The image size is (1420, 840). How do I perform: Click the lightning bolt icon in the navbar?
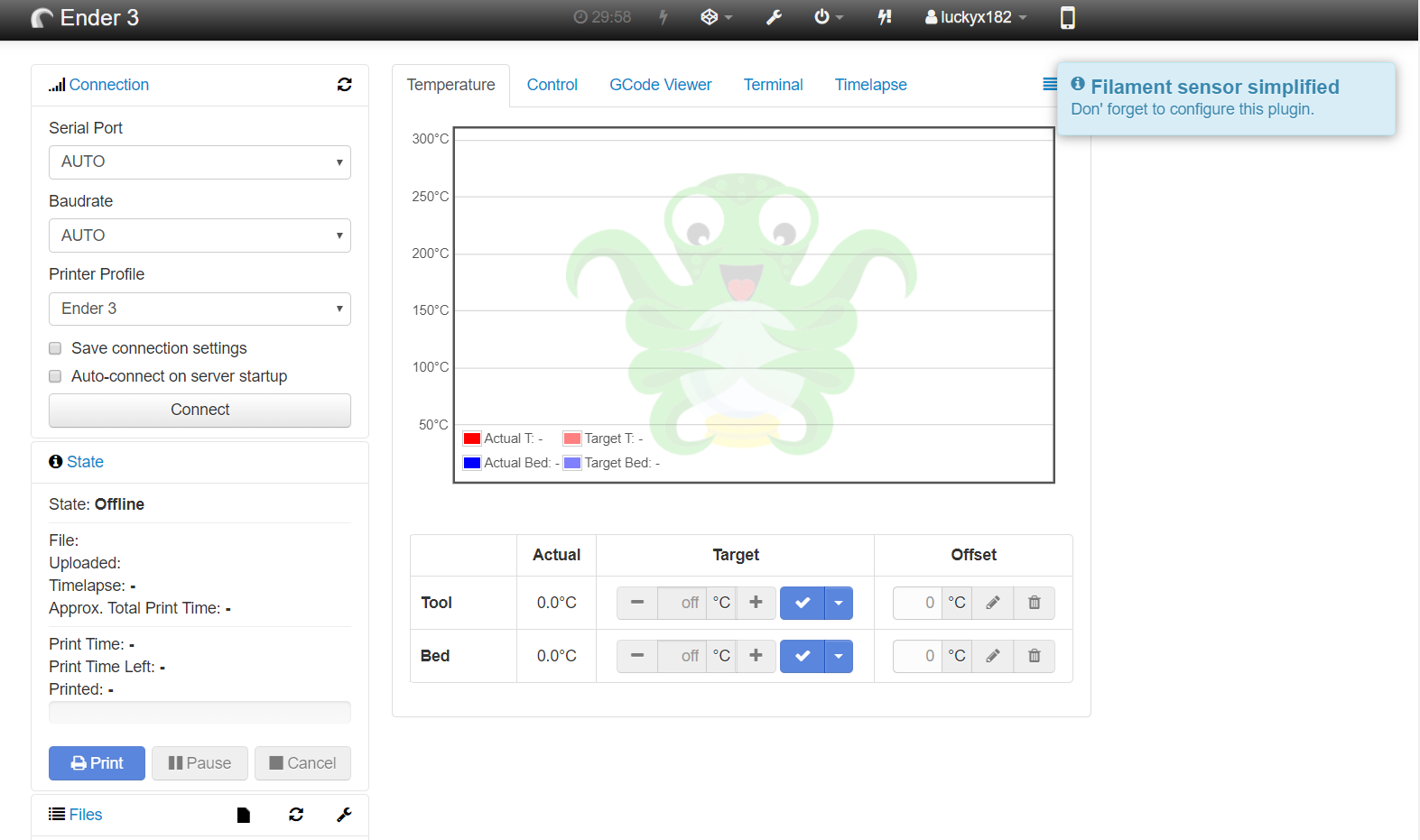click(664, 17)
